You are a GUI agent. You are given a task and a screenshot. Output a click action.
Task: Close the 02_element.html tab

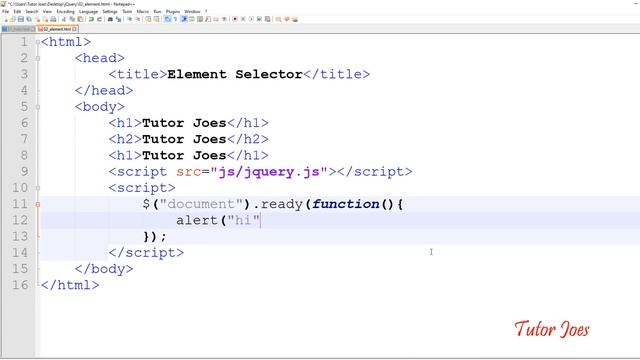point(75,29)
